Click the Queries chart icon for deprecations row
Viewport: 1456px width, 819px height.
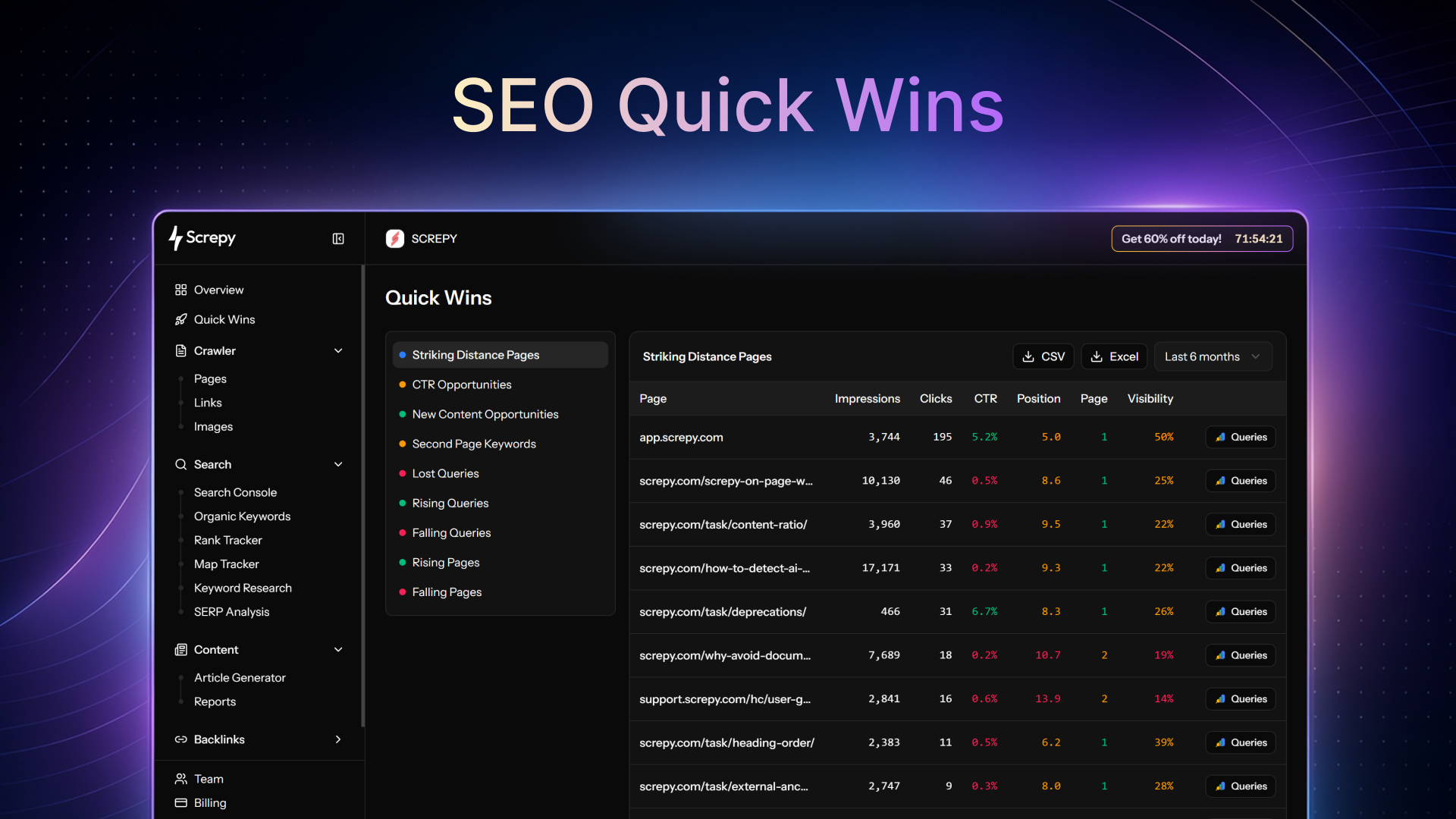coord(1220,611)
